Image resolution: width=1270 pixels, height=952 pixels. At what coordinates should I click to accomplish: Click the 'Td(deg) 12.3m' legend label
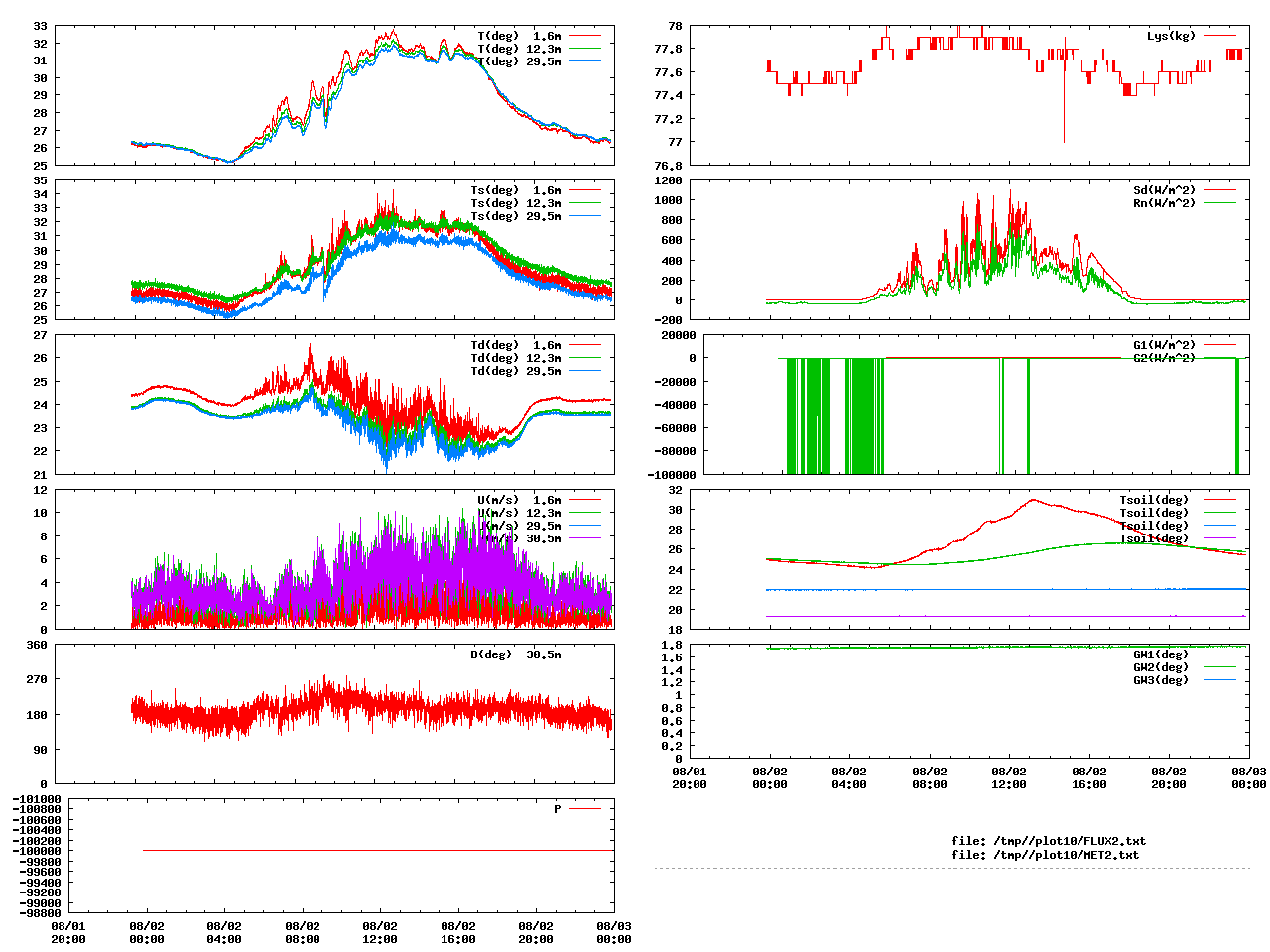pyautogui.click(x=515, y=358)
